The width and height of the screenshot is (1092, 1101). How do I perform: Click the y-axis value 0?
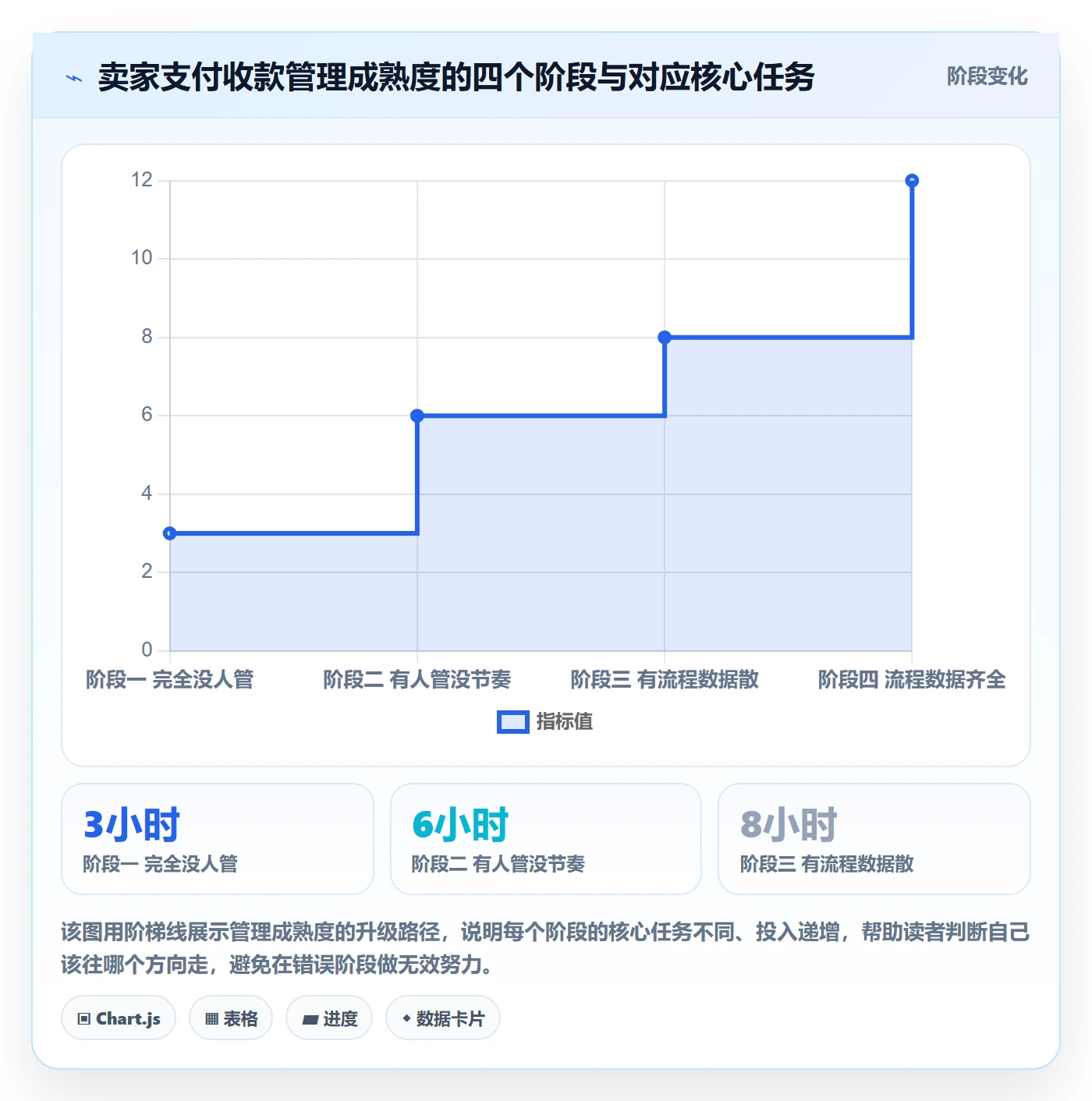click(x=147, y=650)
